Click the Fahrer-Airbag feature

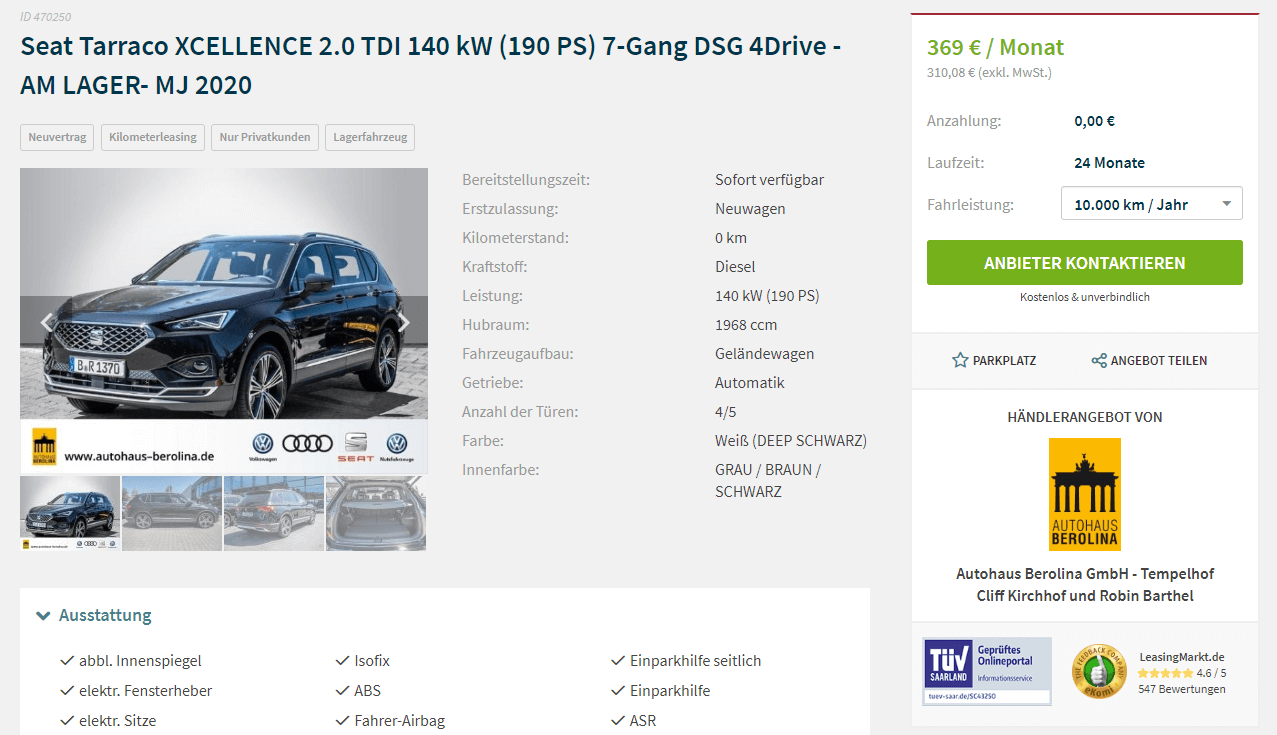399,721
